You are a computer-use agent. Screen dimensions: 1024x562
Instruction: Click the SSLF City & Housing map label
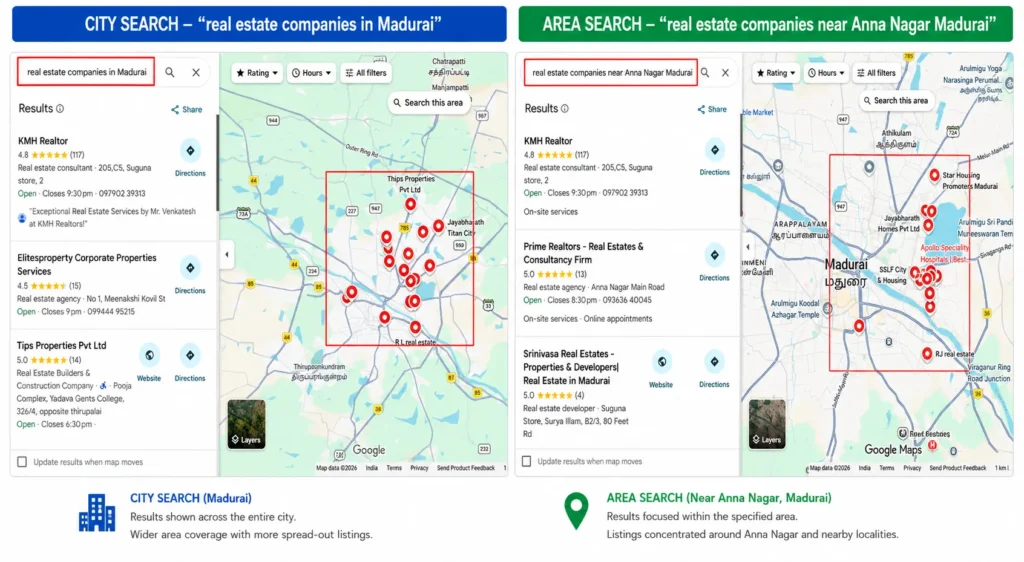click(892, 275)
